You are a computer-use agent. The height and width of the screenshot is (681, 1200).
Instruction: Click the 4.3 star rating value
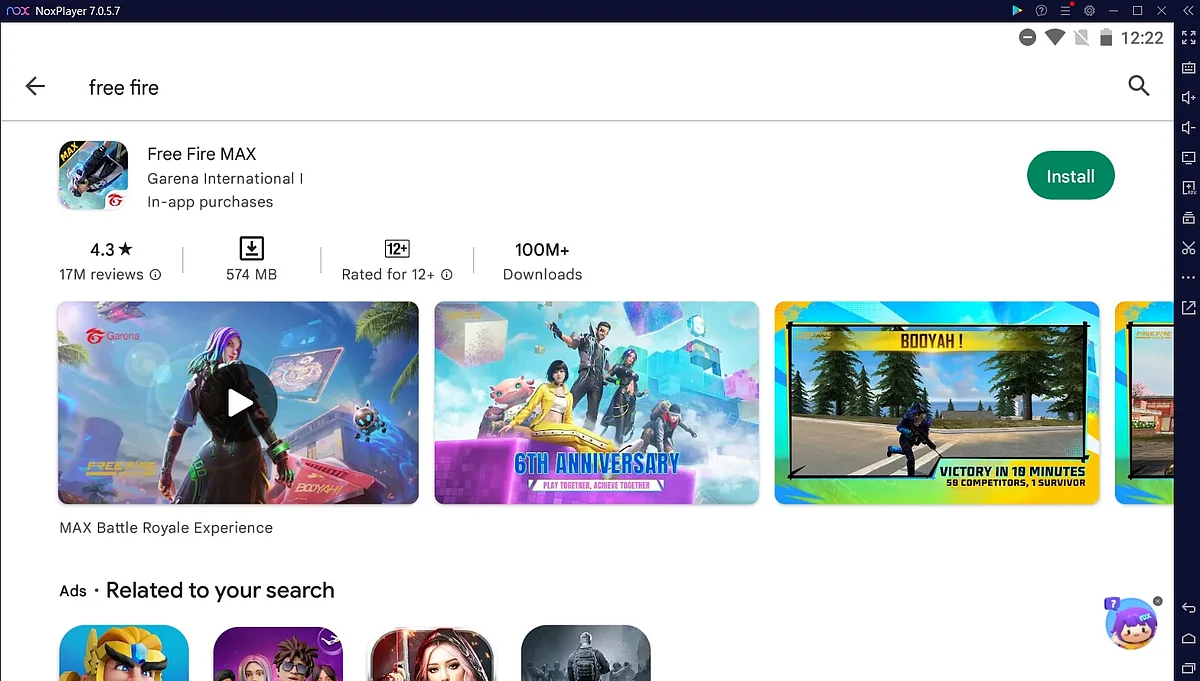tap(111, 250)
